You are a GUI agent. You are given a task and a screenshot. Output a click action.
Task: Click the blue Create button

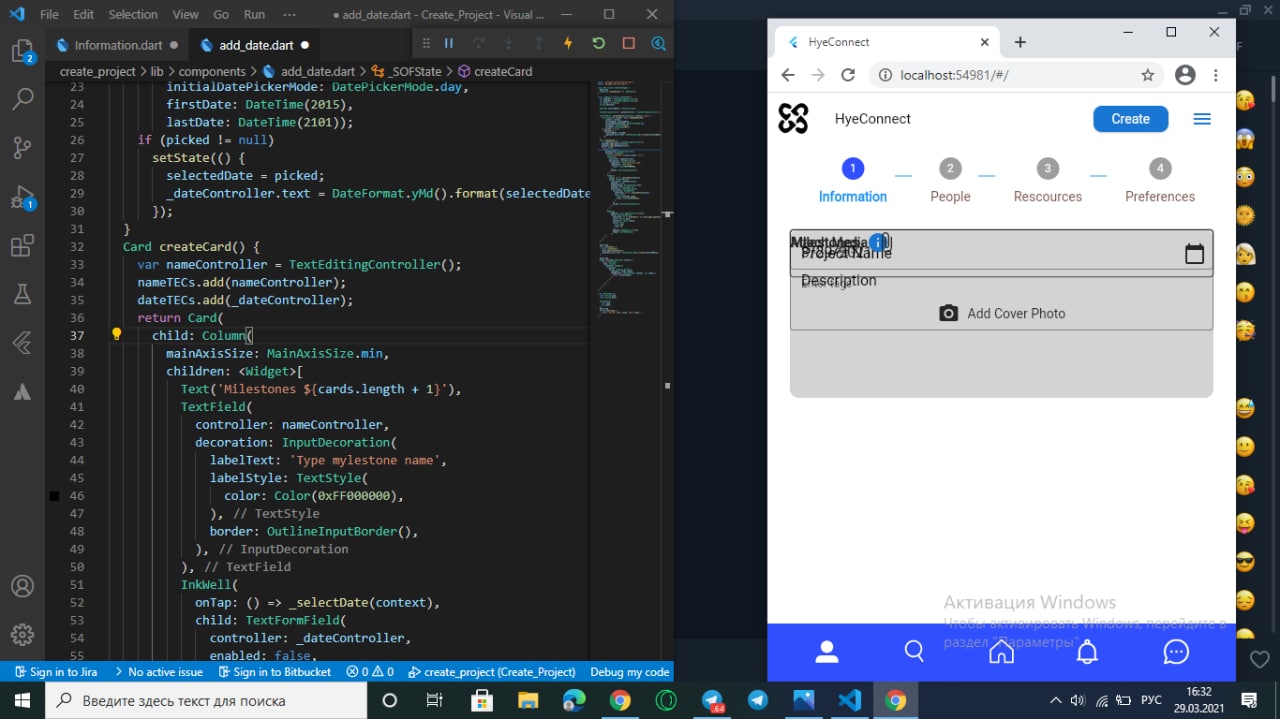tap(1130, 118)
